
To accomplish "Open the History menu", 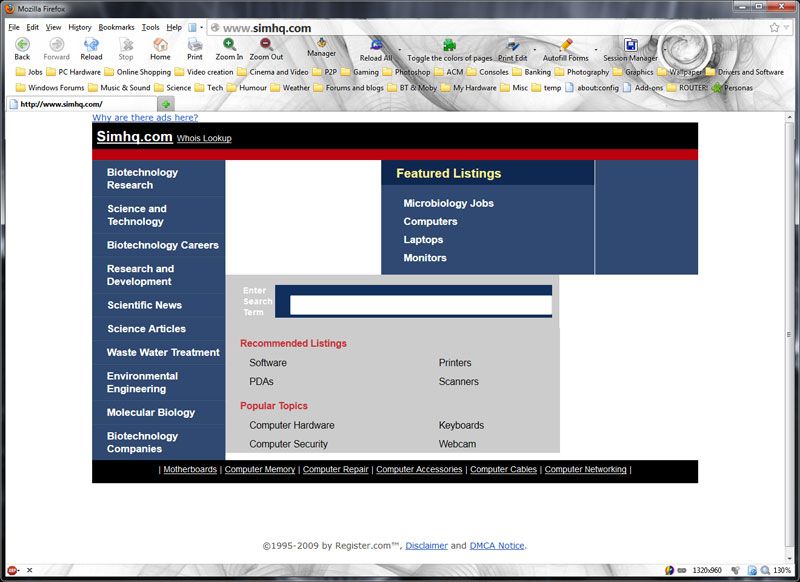I will tap(80, 27).
